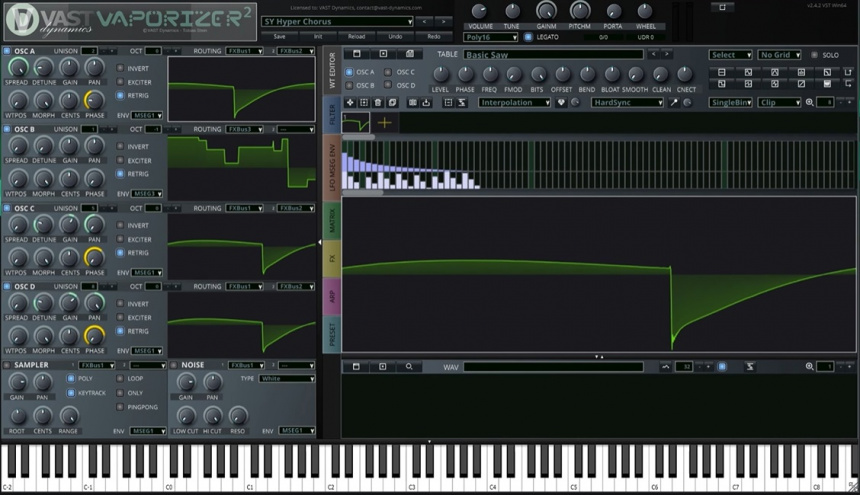This screenshot has height=495, width=860.
Task: Click the maximize icon at the top right of the plugin
Action: [x=722, y=7]
